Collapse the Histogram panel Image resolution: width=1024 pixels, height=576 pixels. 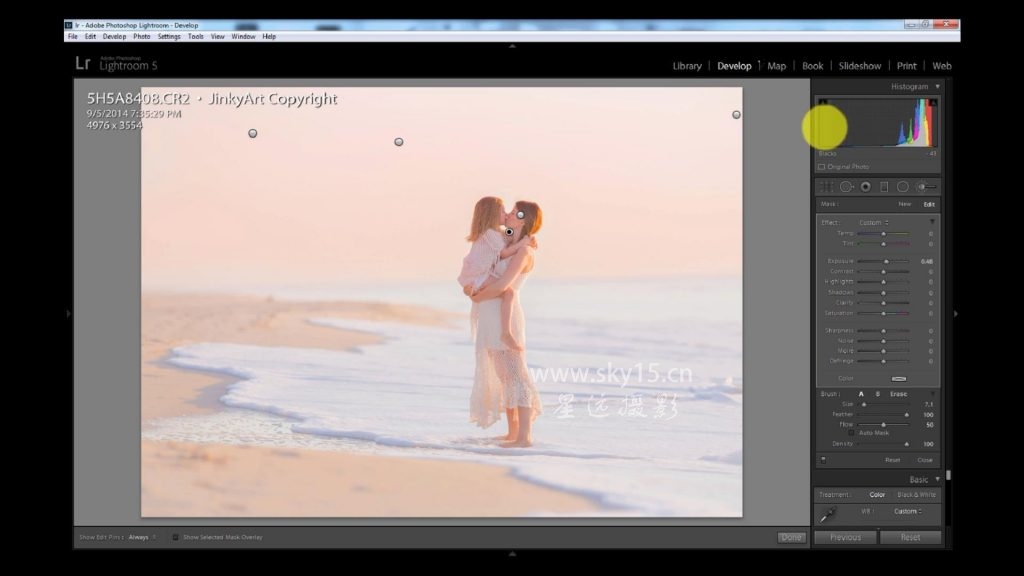[937, 86]
